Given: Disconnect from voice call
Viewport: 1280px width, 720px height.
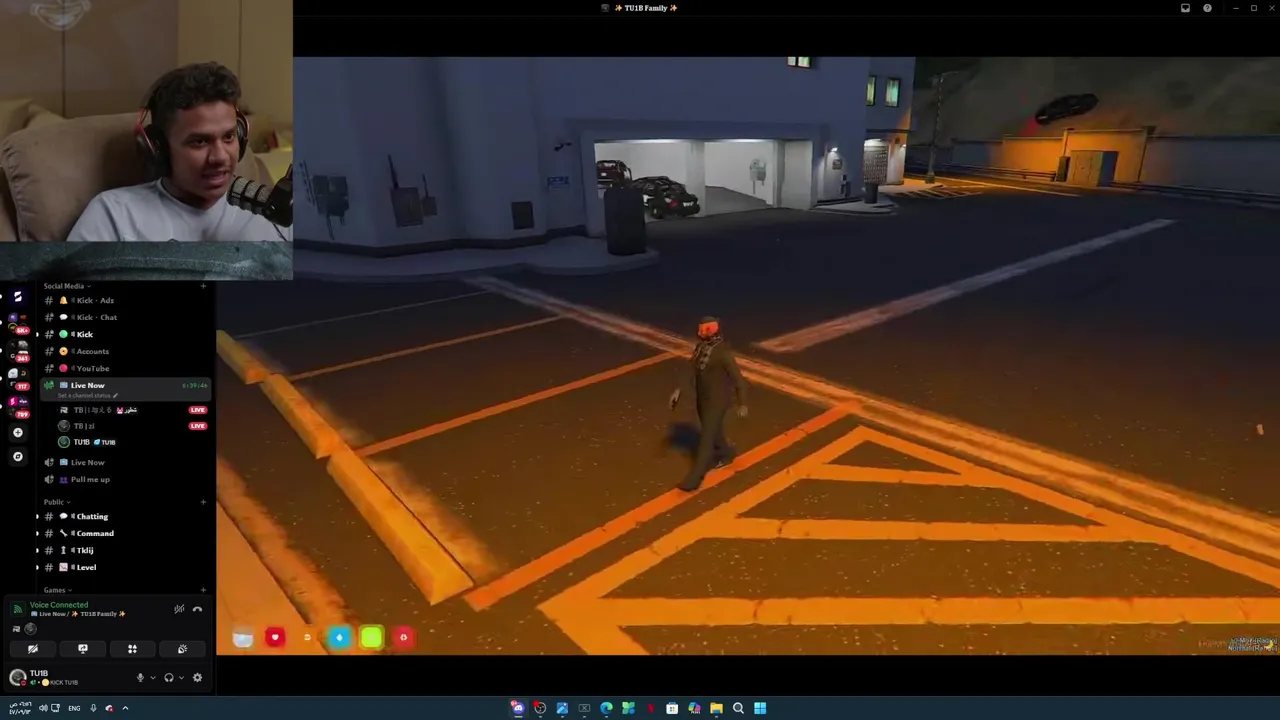Looking at the screenshot, I should tap(197, 609).
